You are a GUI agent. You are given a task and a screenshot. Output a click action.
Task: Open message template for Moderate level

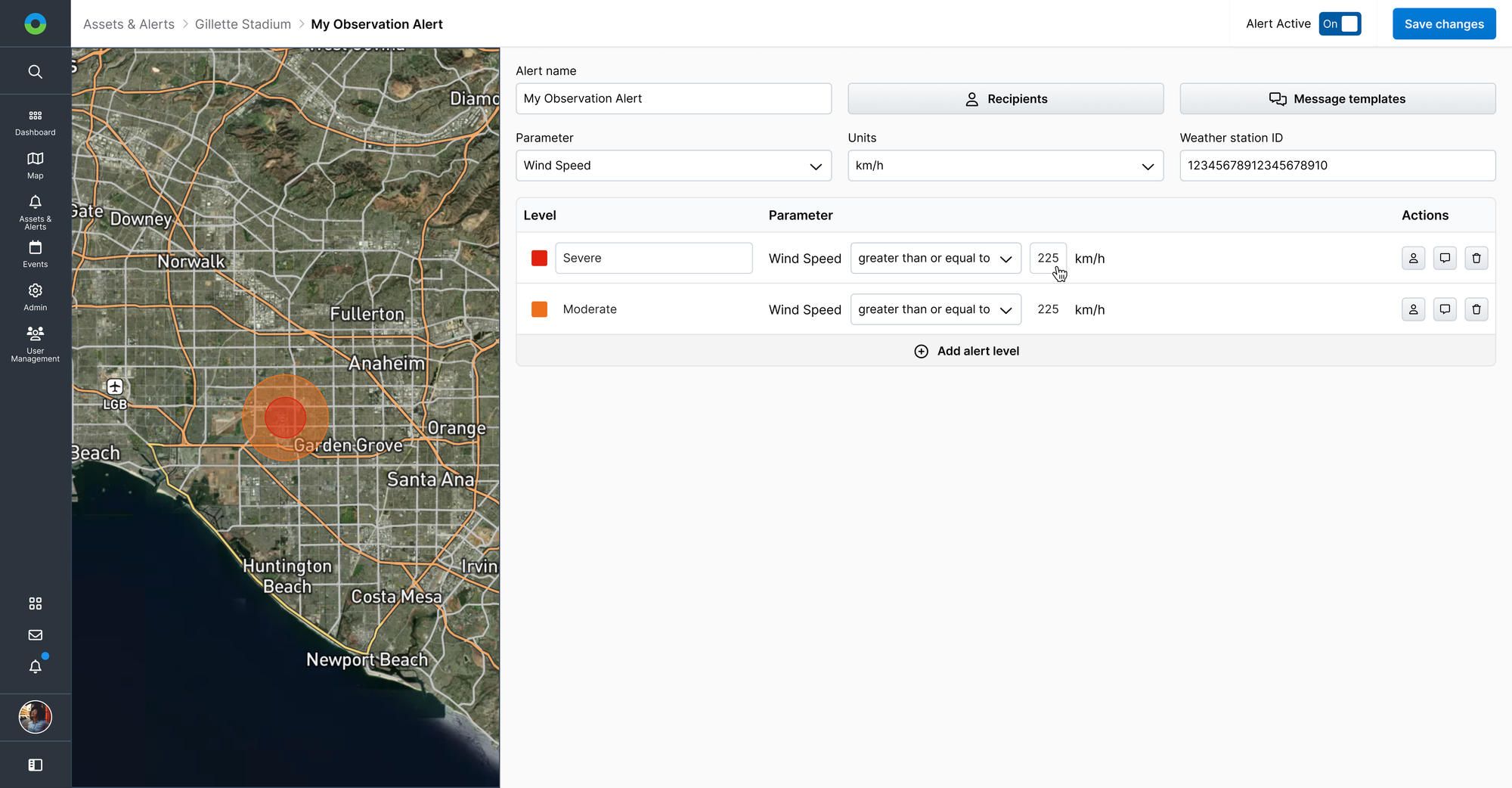[x=1444, y=309]
